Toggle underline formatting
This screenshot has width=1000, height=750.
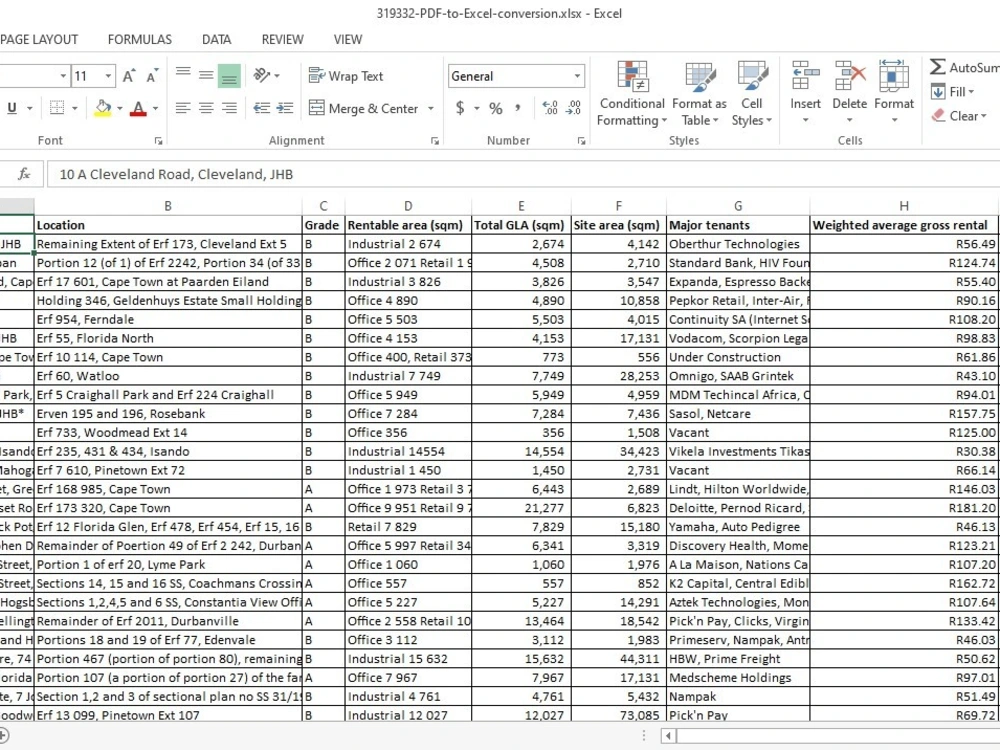[x=11, y=108]
